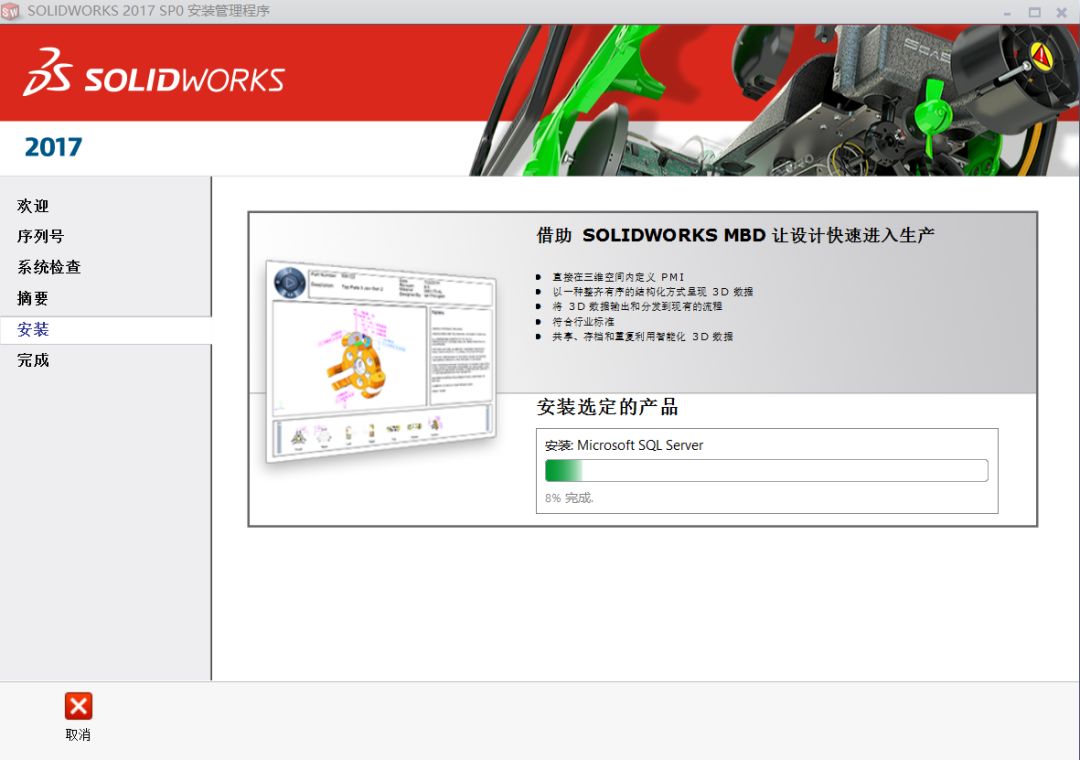Click the SW application icon in title bar

click(x=10, y=12)
